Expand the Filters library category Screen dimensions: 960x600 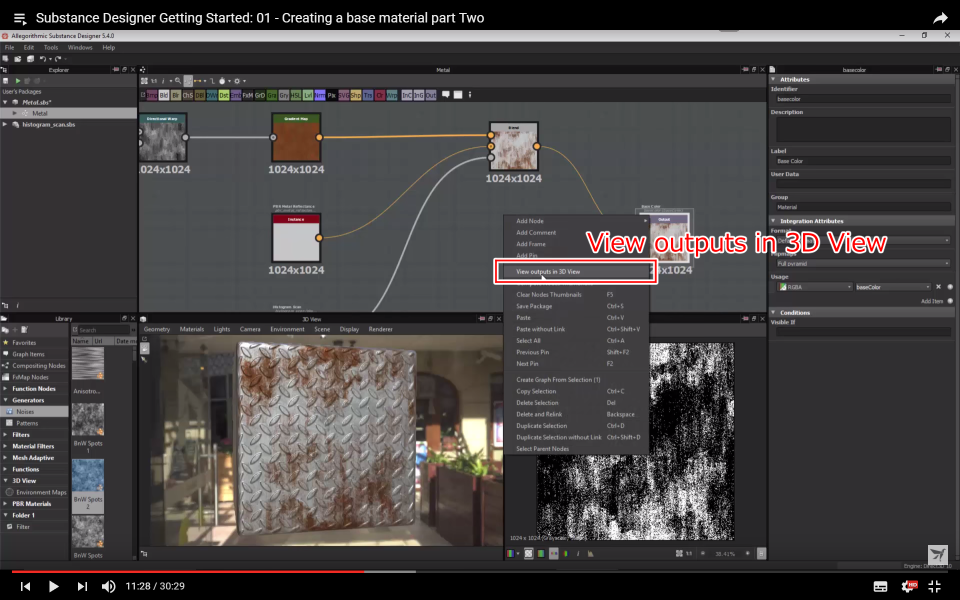tap(6, 435)
